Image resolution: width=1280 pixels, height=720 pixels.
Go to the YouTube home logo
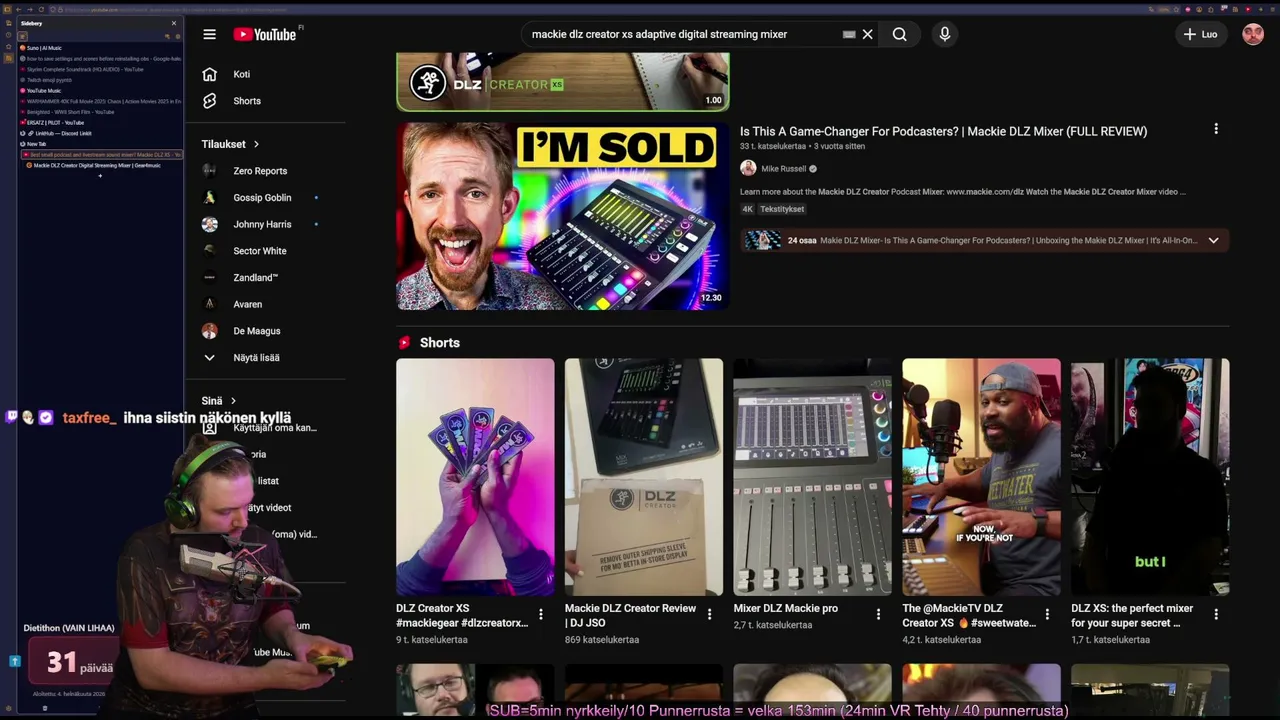click(265, 34)
